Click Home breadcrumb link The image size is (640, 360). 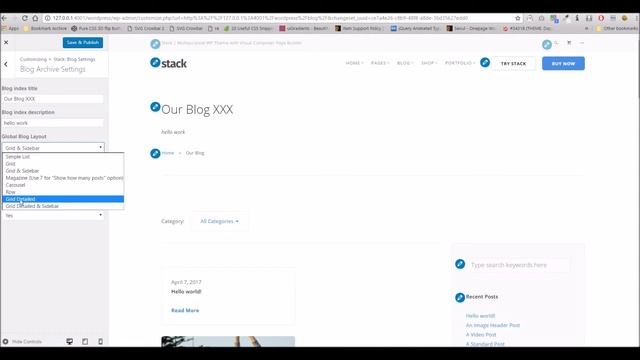(168, 153)
